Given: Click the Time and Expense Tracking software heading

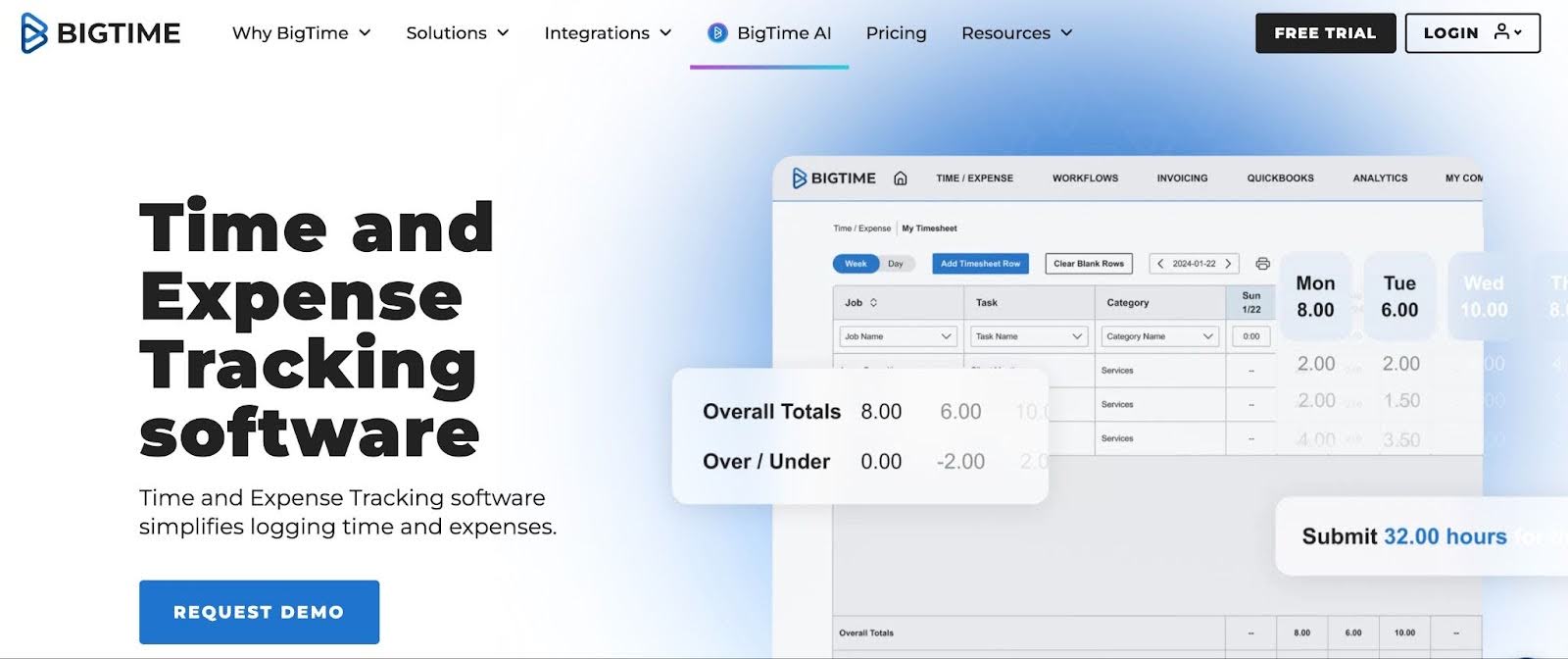Looking at the screenshot, I should 317,329.
